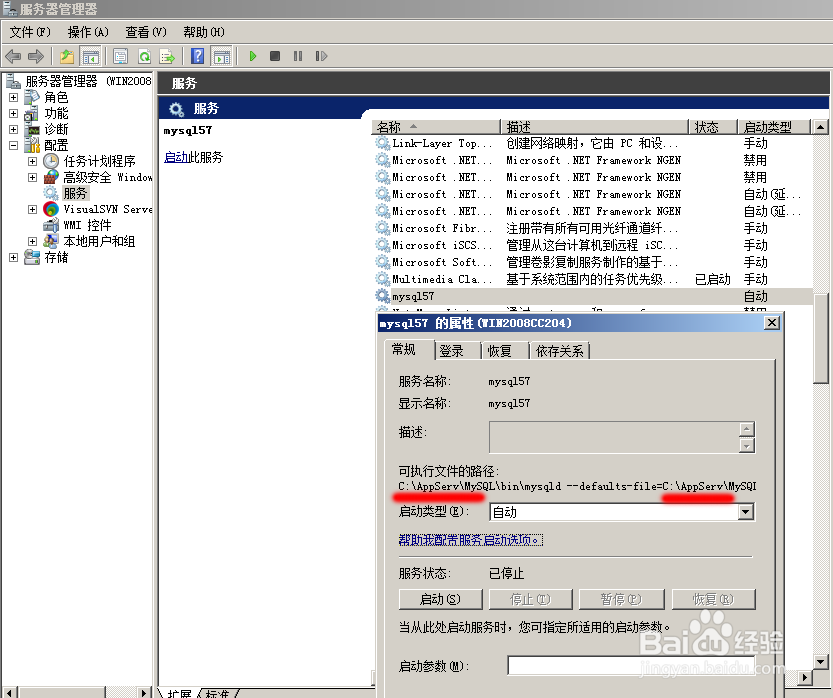833x698 pixels.
Task: Navigate forward with the right arrow icon
Action: tap(34, 55)
